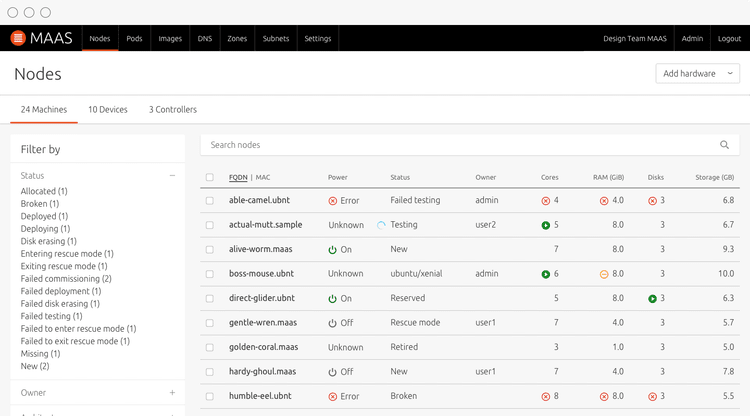Click able-camel power error icon
This screenshot has height=416, width=750.
(332, 201)
